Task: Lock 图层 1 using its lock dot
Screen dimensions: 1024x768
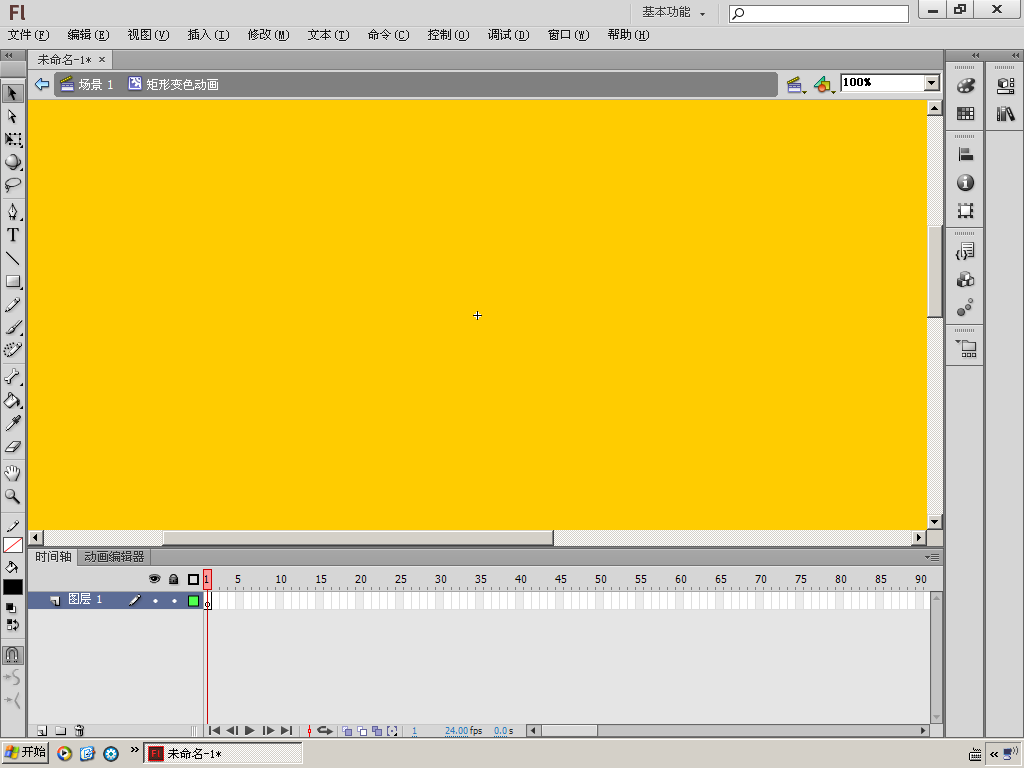Action: point(174,601)
